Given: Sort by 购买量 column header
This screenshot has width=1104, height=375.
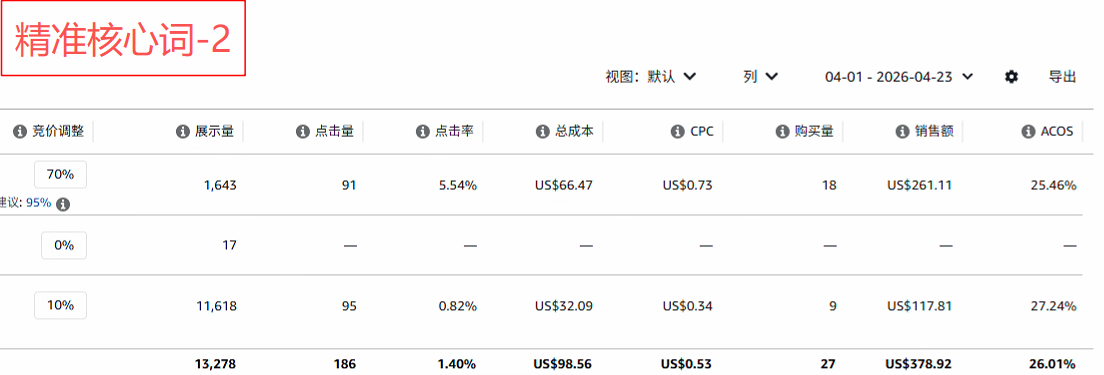Looking at the screenshot, I should [814, 132].
